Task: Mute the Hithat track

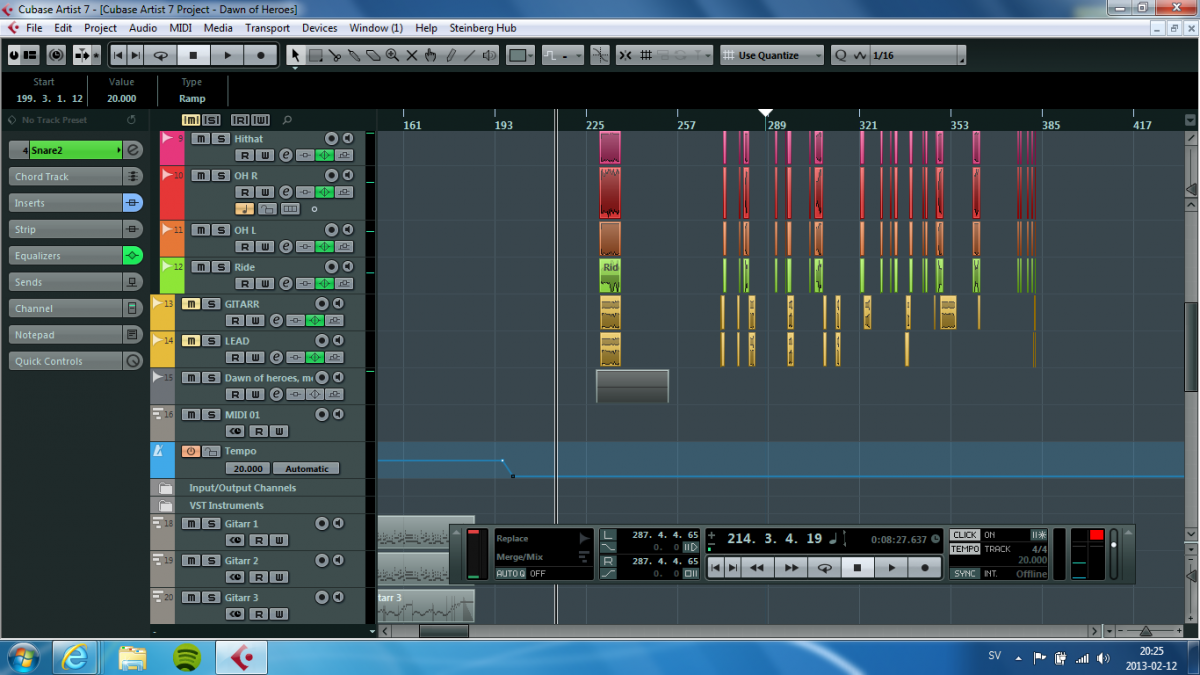Action: point(200,139)
